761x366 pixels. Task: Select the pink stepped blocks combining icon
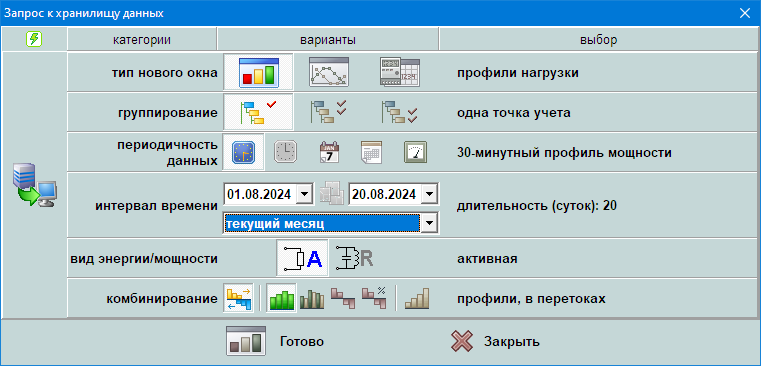point(343,299)
